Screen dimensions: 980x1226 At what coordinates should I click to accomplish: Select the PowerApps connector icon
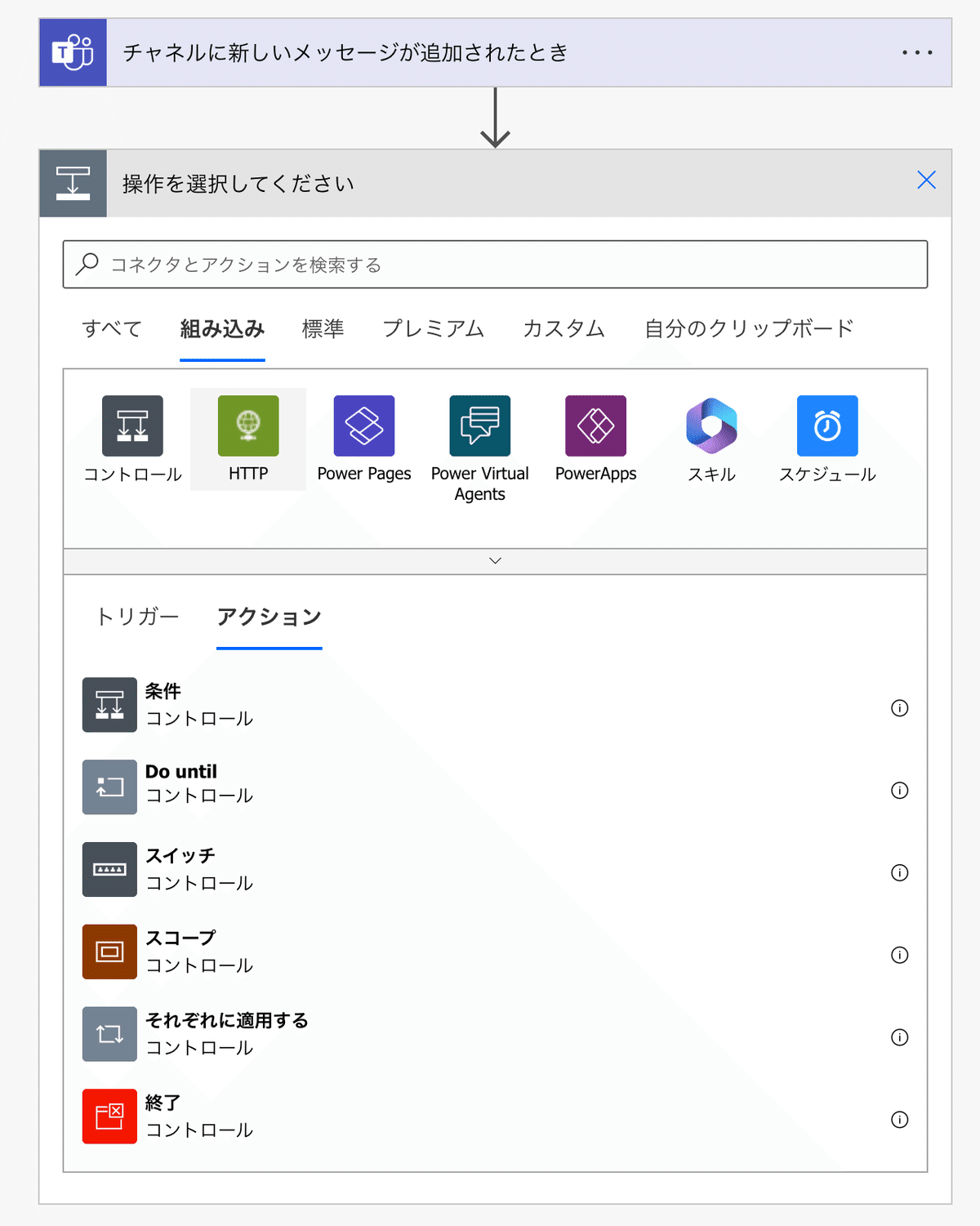click(x=596, y=426)
